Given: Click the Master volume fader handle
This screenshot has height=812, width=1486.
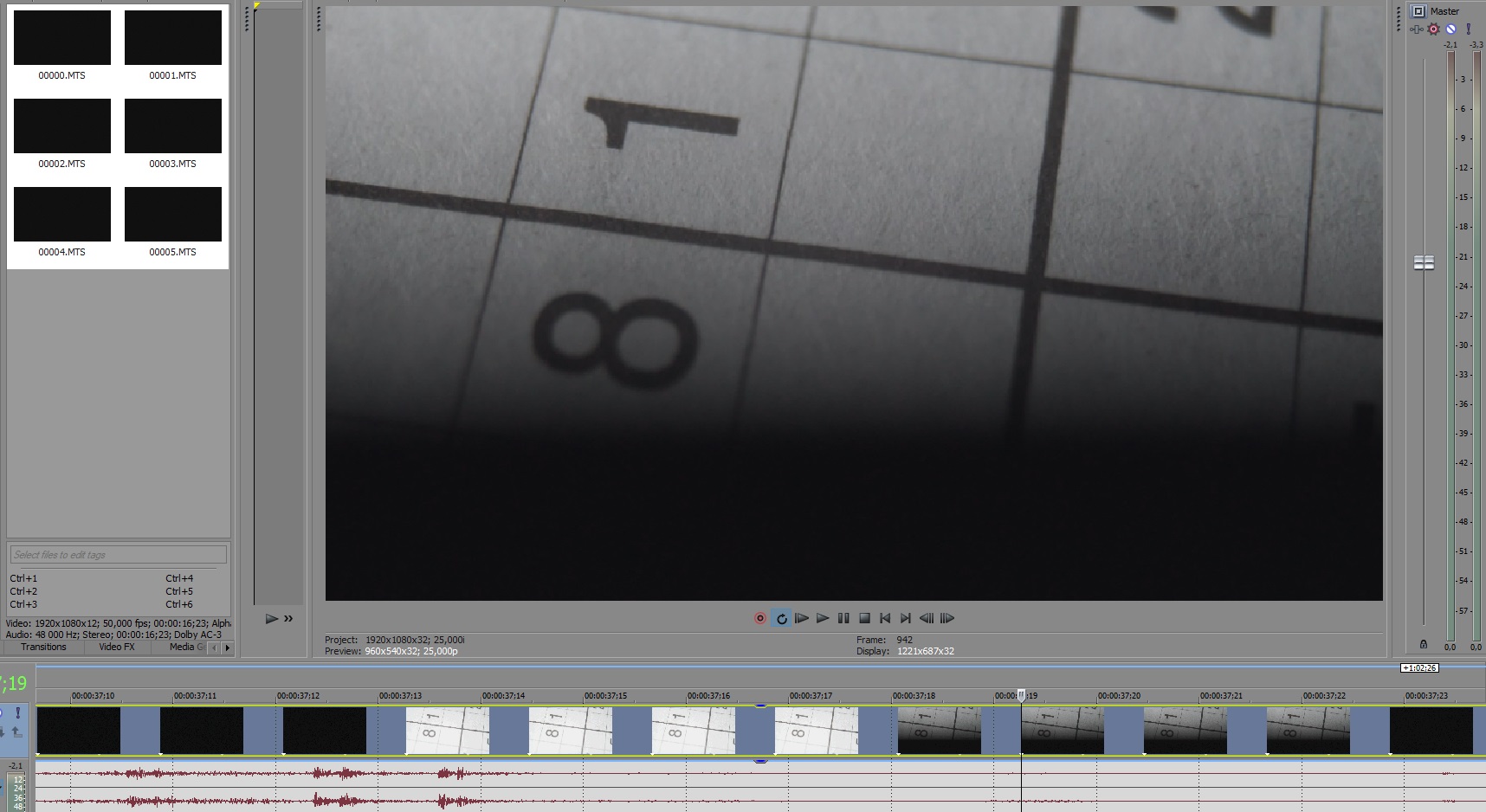Looking at the screenshot, I should [1424, 262].
